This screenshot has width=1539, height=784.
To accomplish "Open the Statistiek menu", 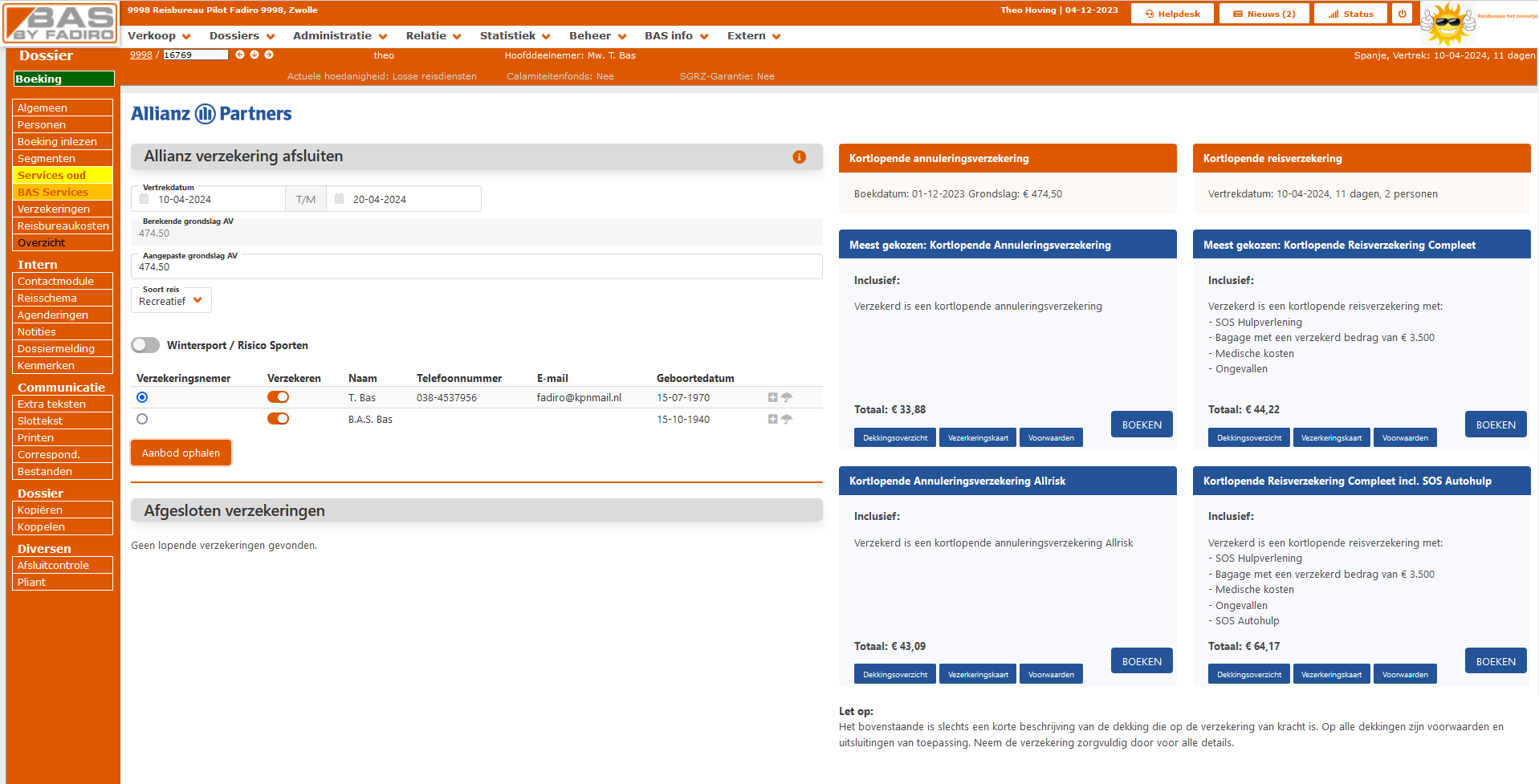I will click(515, 35).
